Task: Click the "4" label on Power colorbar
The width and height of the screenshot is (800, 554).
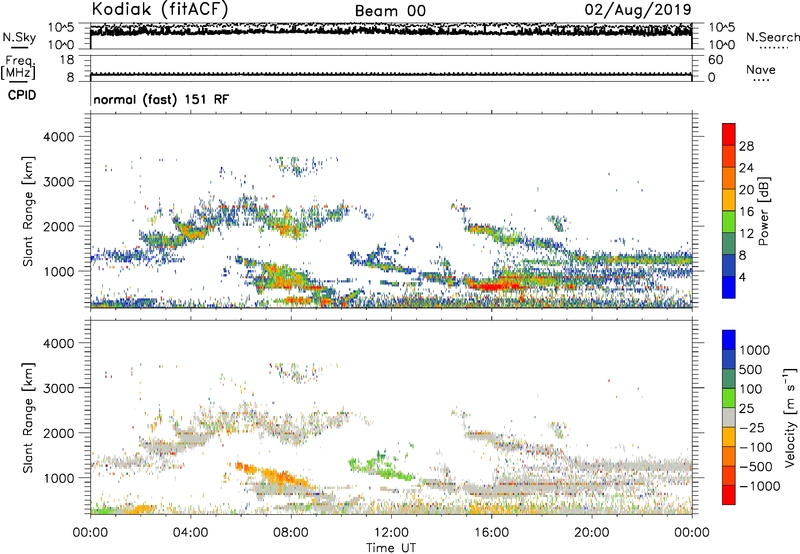Action: point(742,277)
